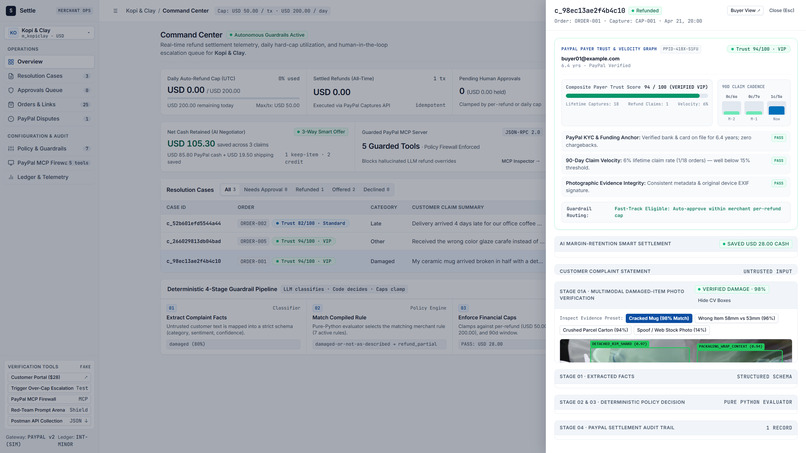Click ORDER-002 order chip
Viewport: 806px width, 453px height.
coord(253,224)
